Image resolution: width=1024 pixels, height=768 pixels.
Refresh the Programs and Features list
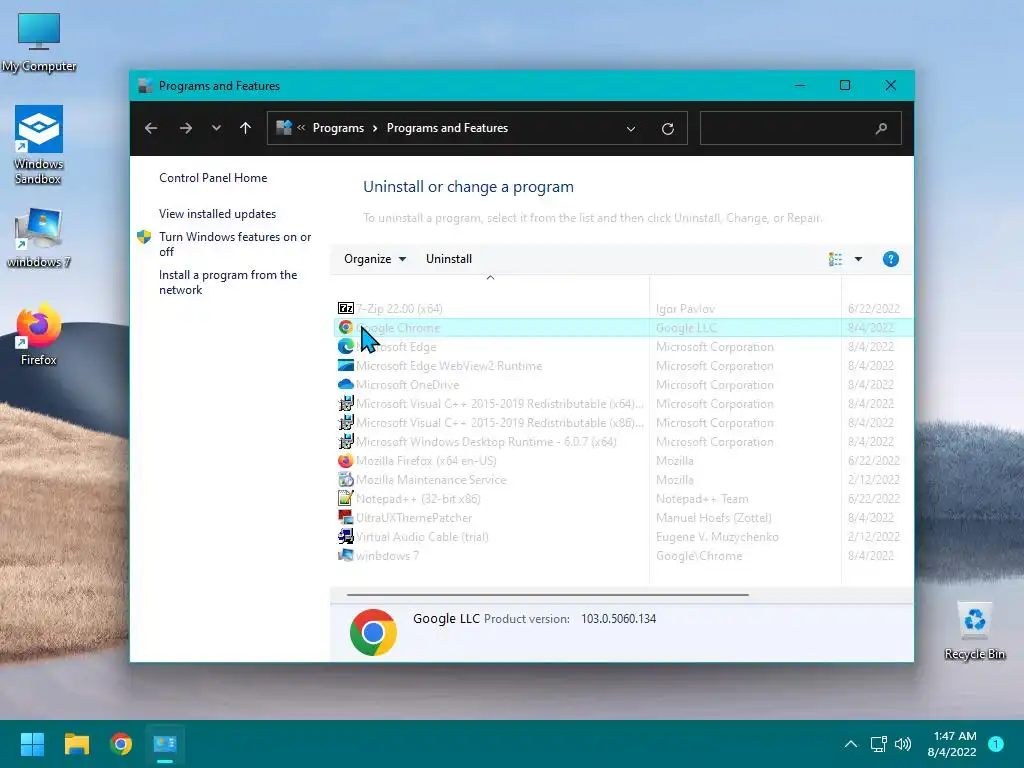click(667, 129)
